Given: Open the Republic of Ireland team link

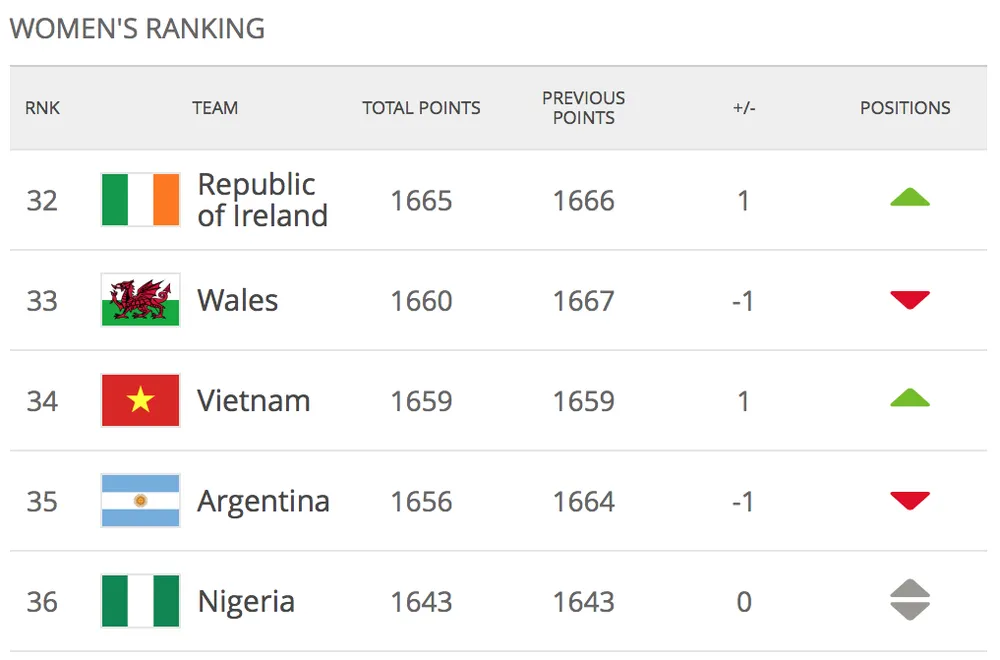Looking at the screenshot, I should [x=262, y=200].
